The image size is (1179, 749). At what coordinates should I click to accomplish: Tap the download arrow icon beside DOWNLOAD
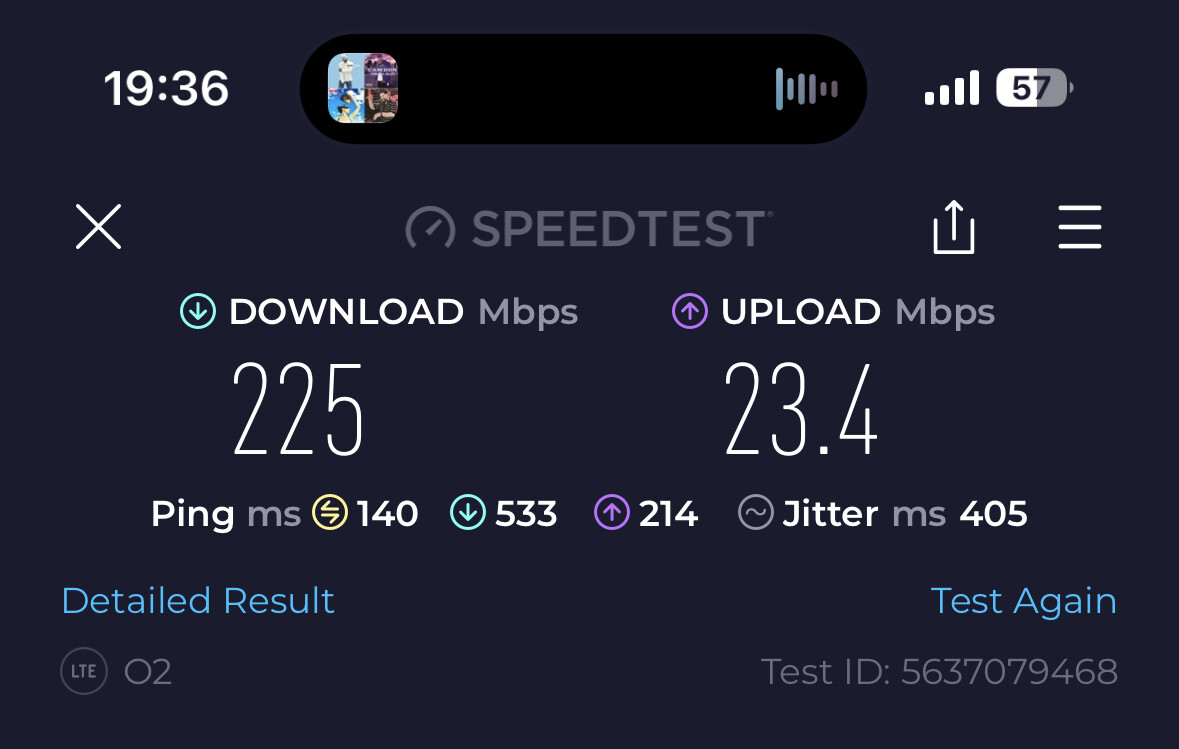click(x=198, y=311)
